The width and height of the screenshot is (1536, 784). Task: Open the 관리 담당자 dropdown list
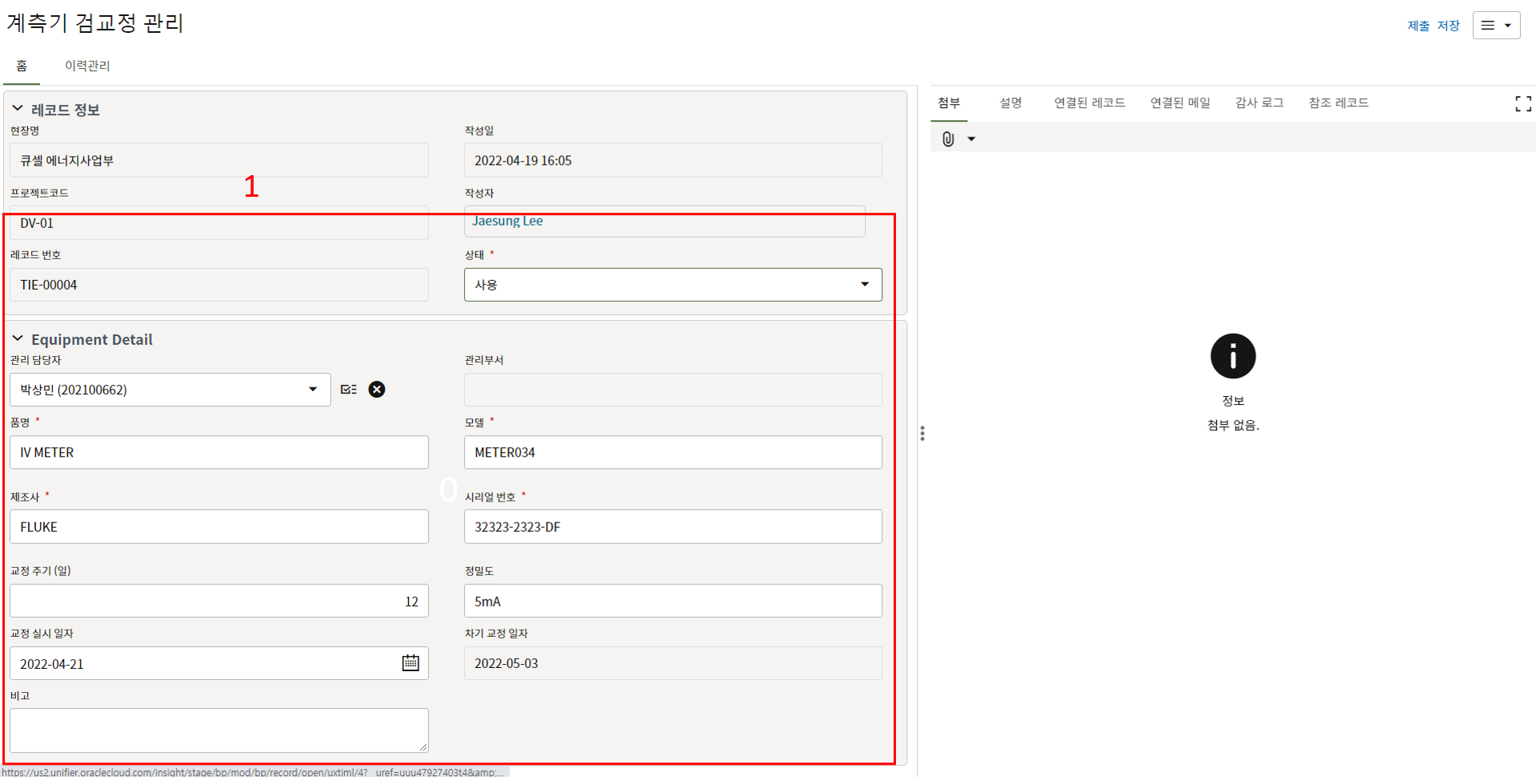tap(313, 390)
